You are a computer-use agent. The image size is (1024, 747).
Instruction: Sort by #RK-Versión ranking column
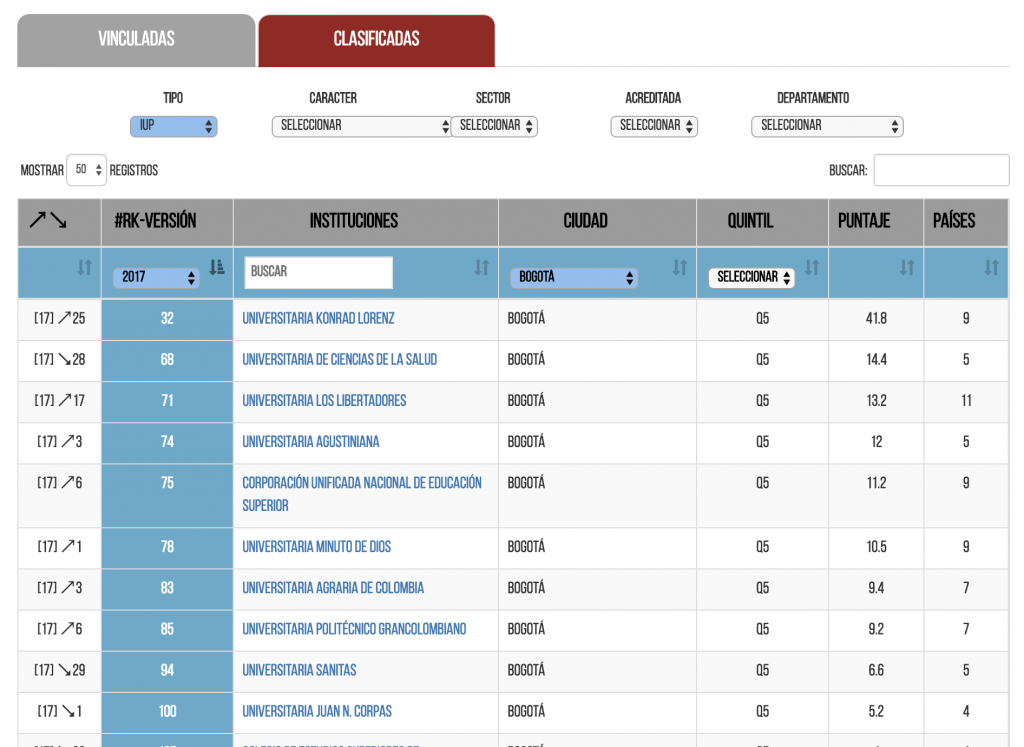217,267
